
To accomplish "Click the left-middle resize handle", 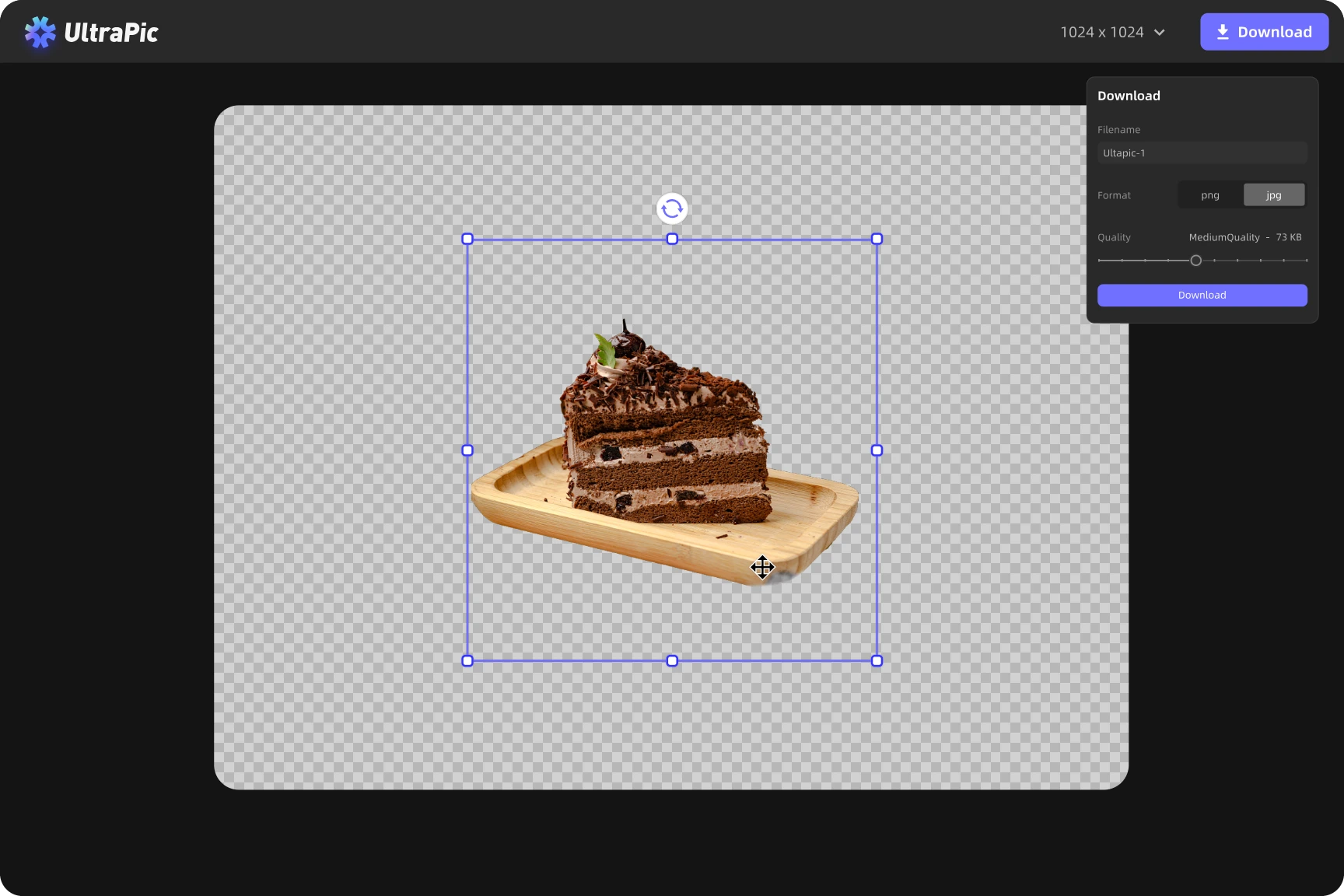I will tap(467, 450).
